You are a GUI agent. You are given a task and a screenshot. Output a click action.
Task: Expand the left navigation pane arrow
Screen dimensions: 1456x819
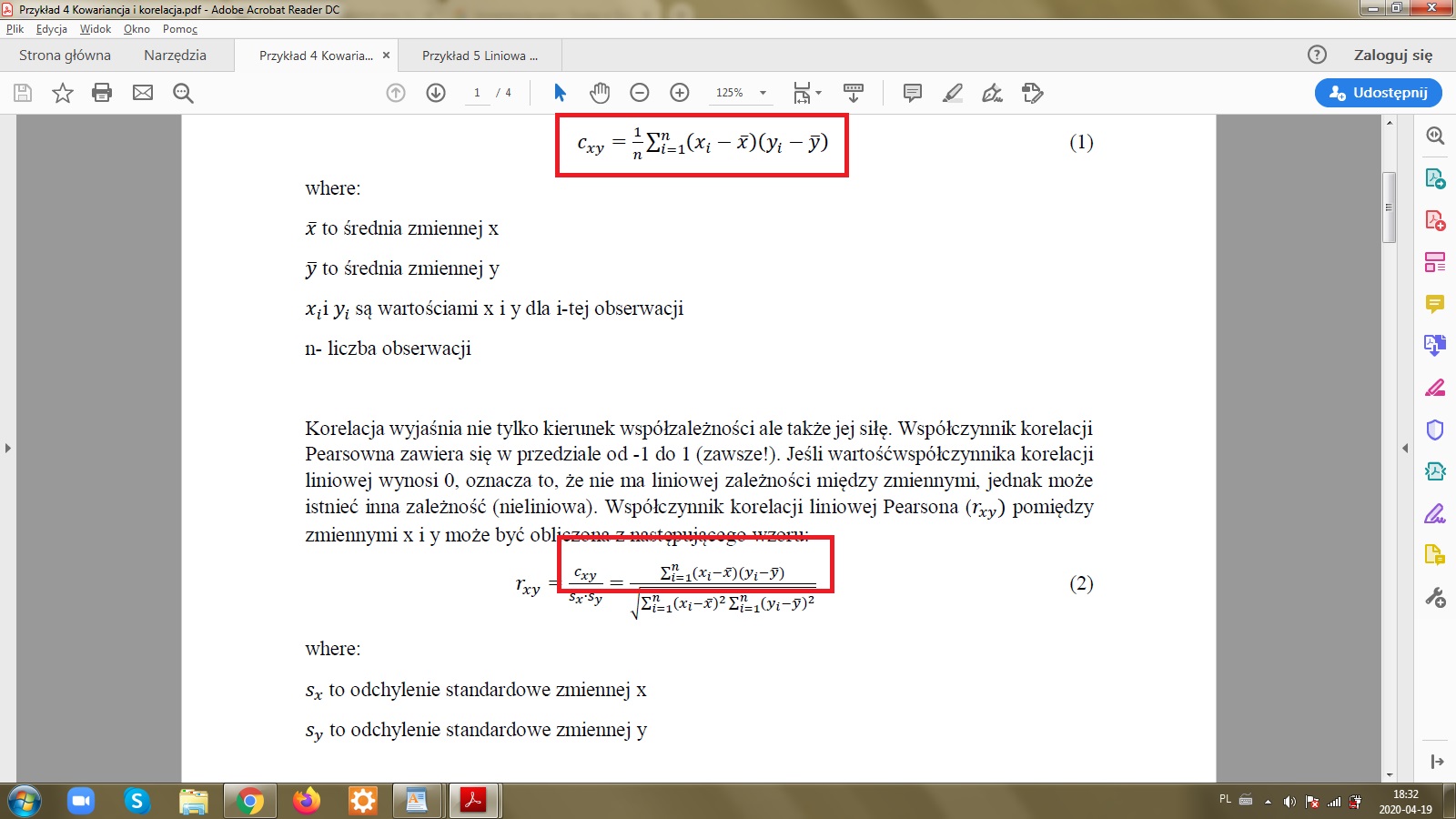[x=8, y=448]
